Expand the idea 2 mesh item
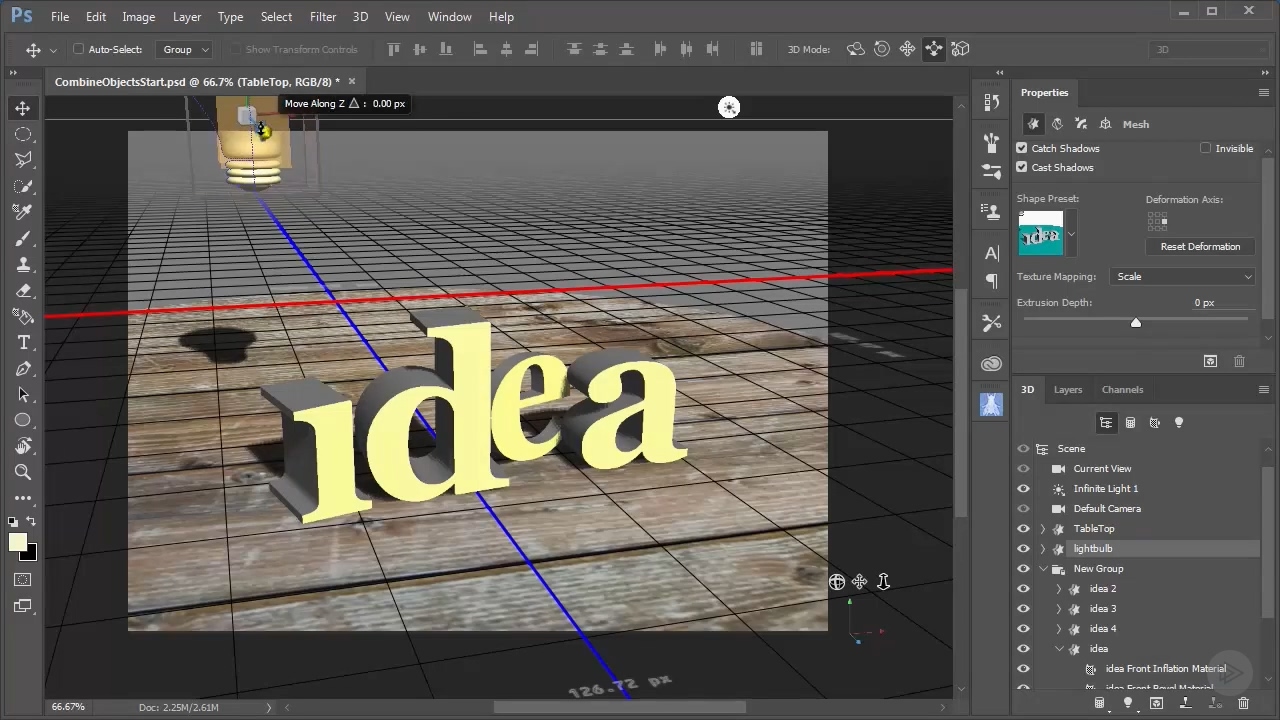 (1059, 589)
